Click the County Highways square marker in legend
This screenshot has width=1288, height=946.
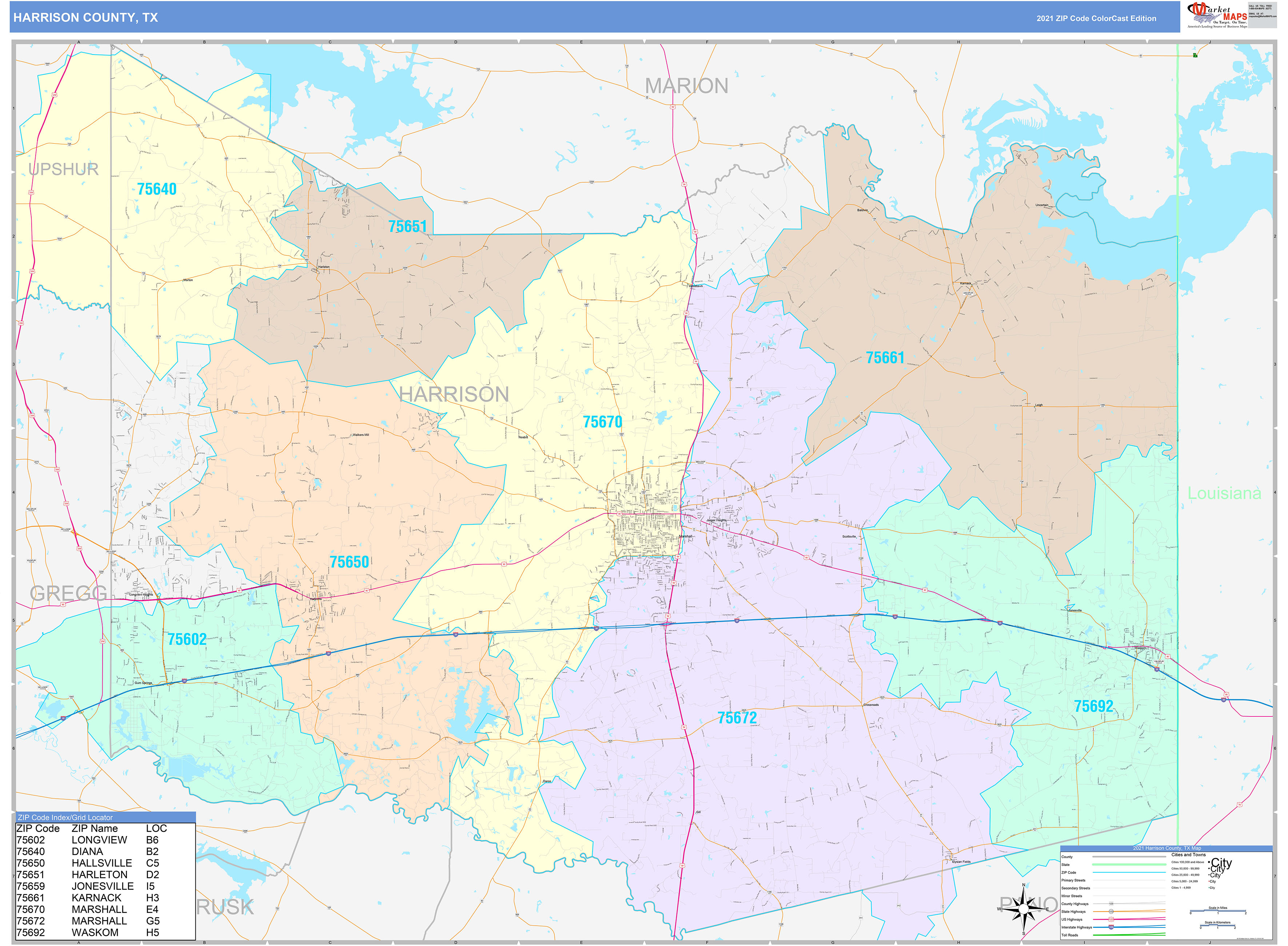[1111, 904]
